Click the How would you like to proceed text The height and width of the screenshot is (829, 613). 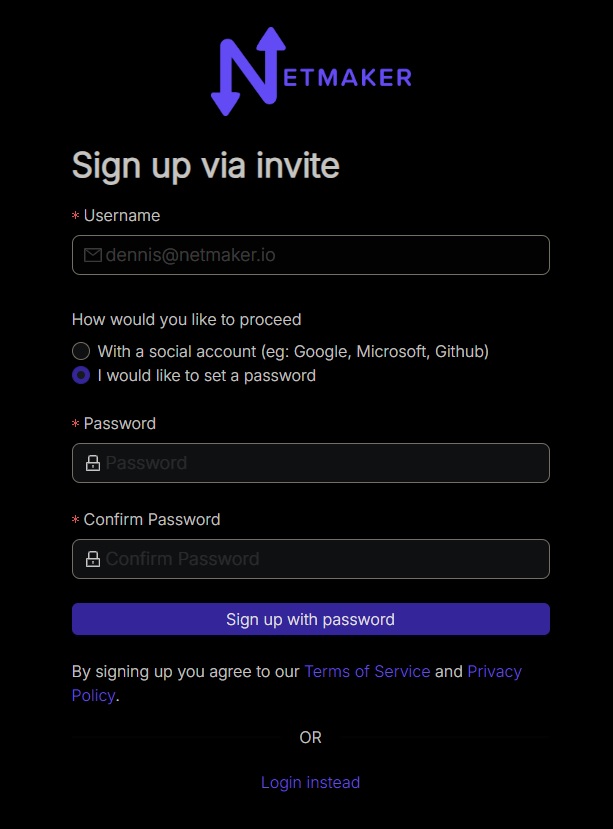(x=186, y=320)
